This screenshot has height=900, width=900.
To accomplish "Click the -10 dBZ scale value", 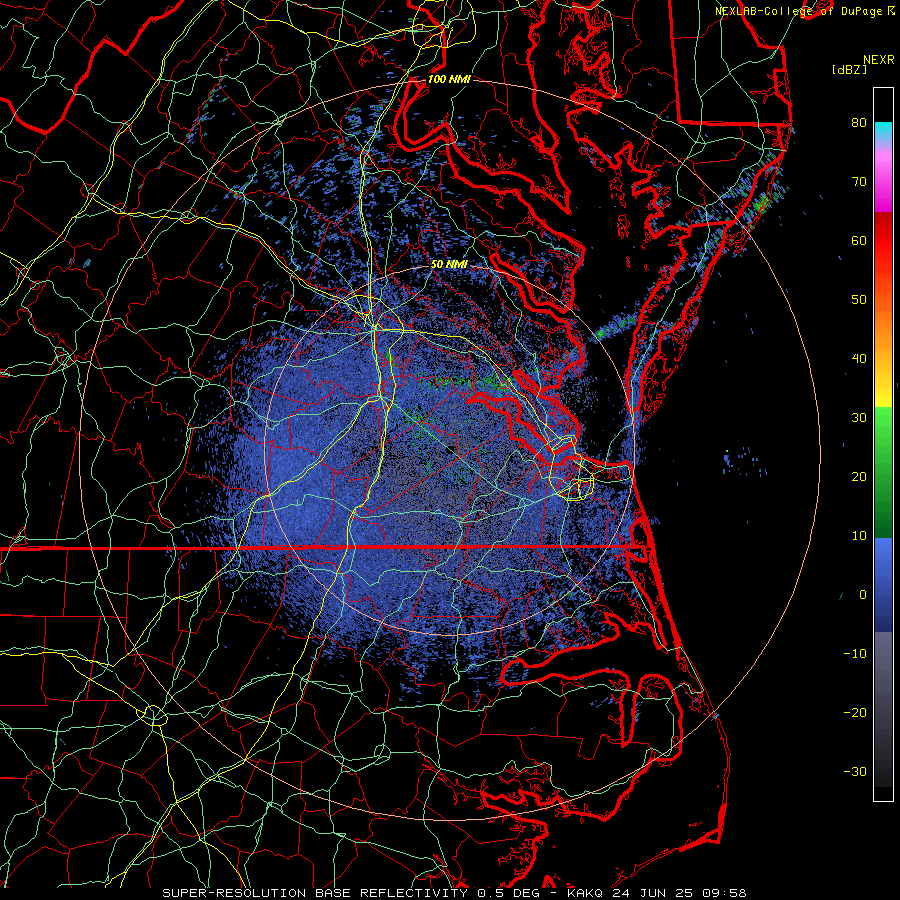I will pos(855,654).
